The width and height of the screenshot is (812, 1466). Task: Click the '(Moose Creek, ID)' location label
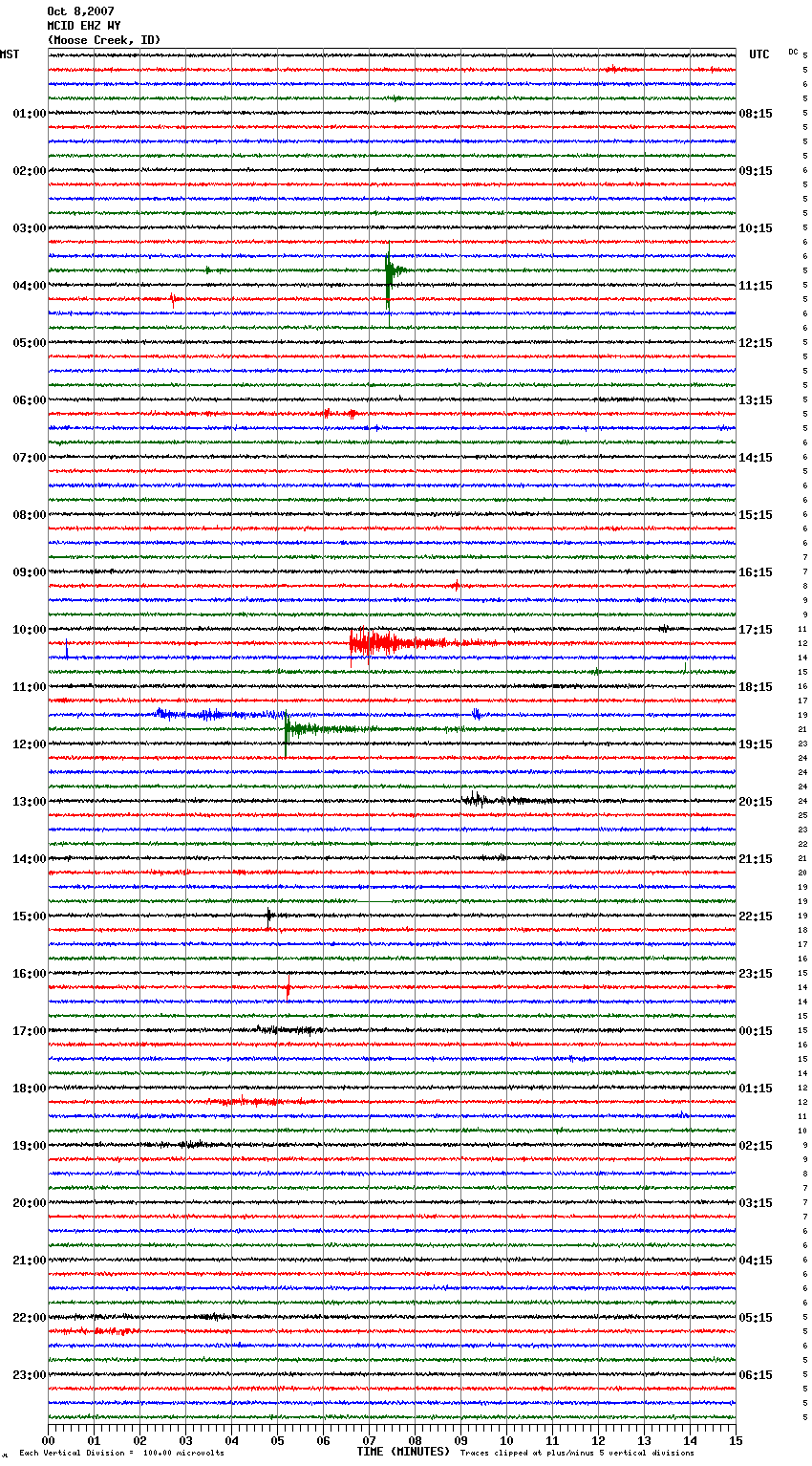tap(104, 40)
